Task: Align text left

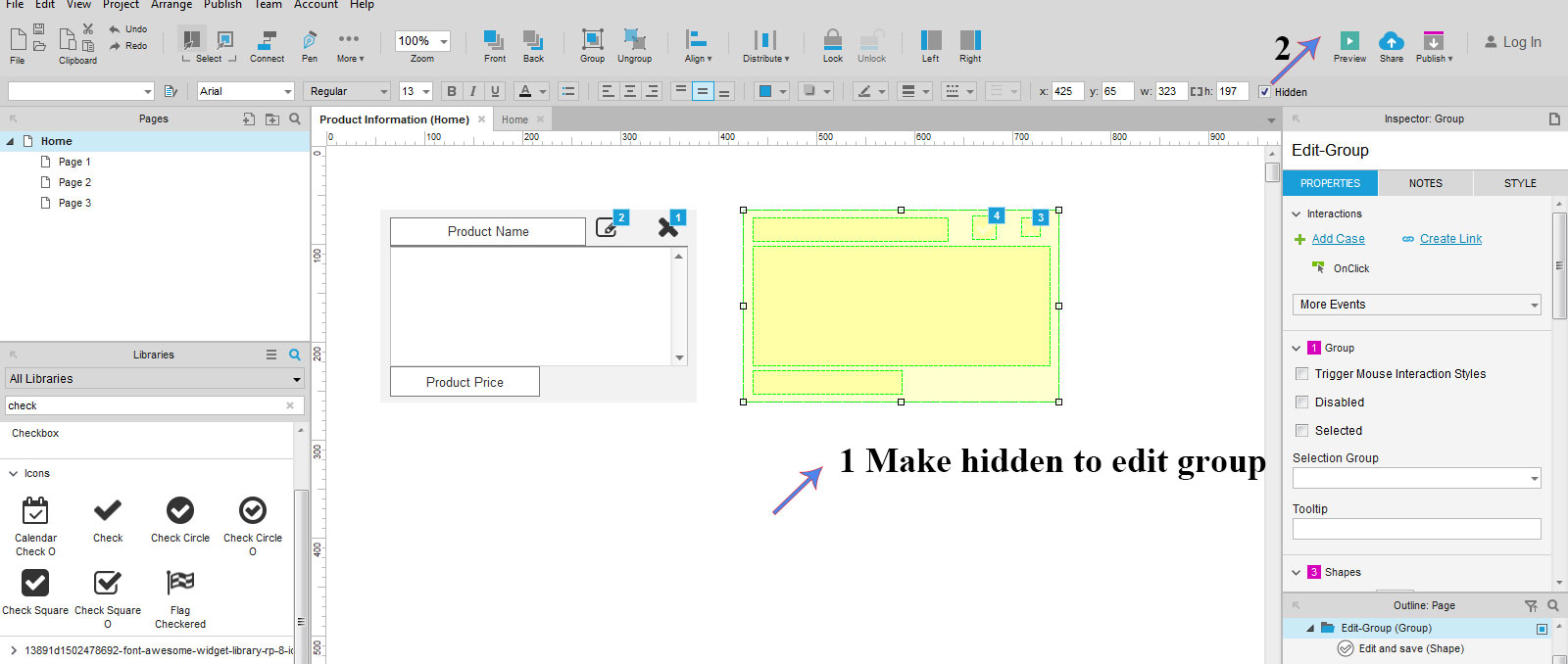Action: click(x=608, y=91)
